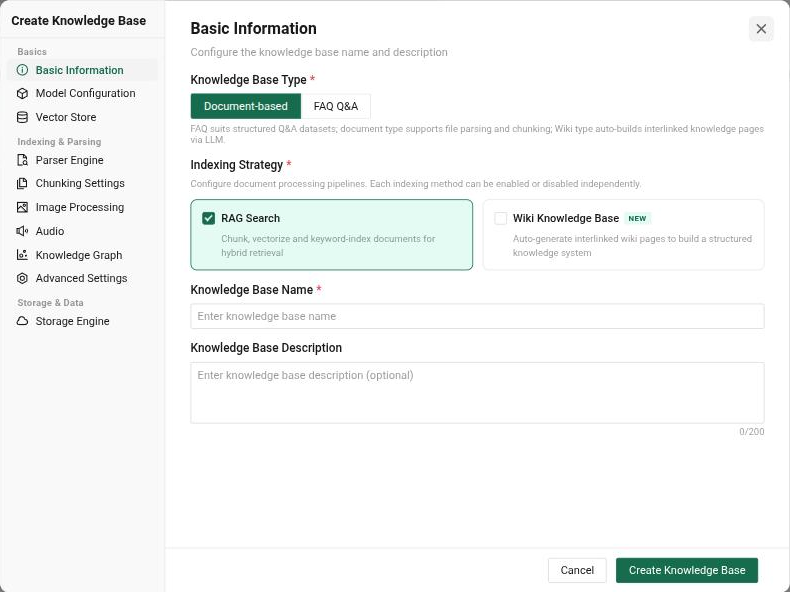This screenshot has height=592, width=790.
Task: Click the Indexing Strategy label
Action: 237,165
